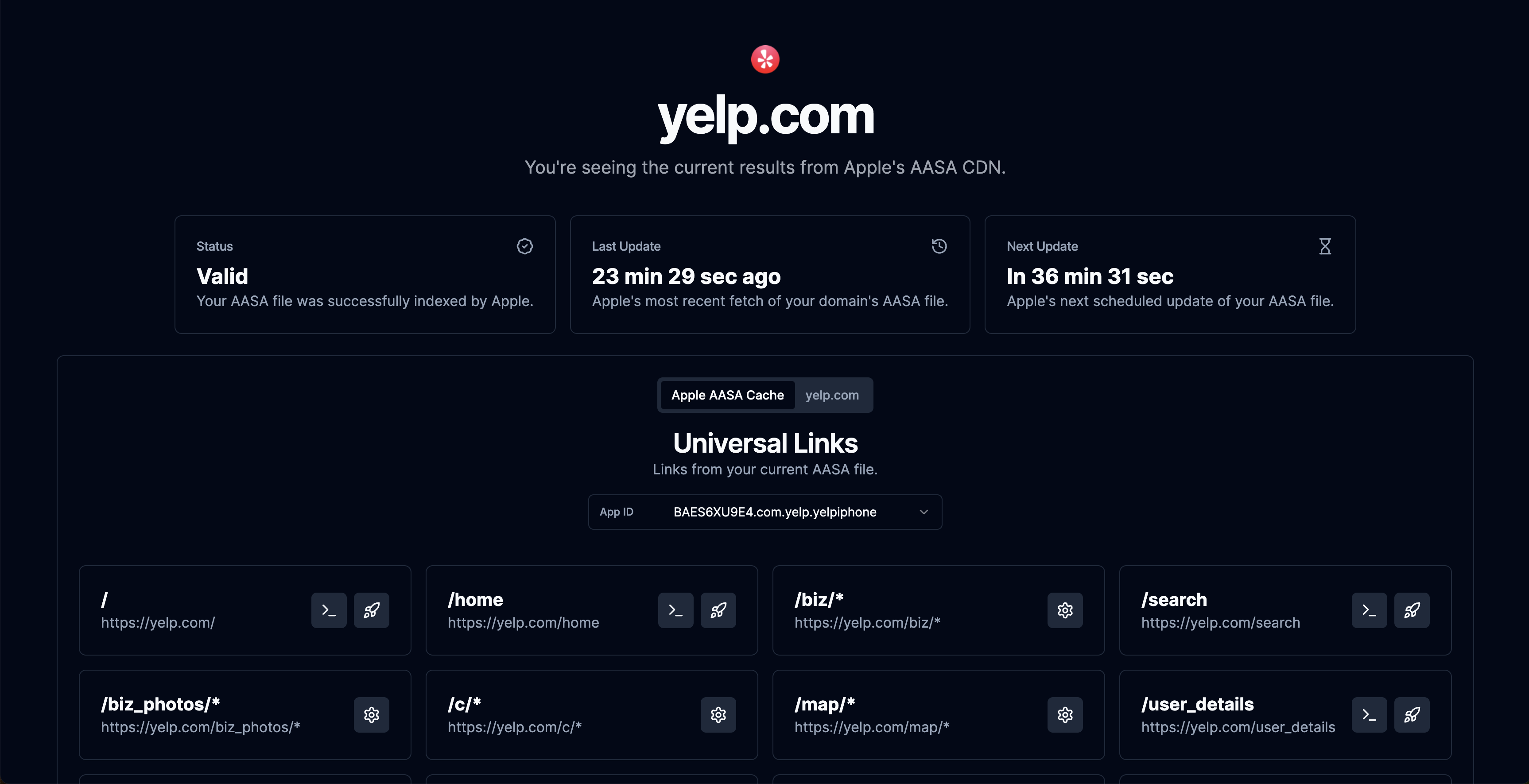Screen dimensions: 1529x784
Task: Click the Next Update hourglass icon
Action: point(1325,246)
